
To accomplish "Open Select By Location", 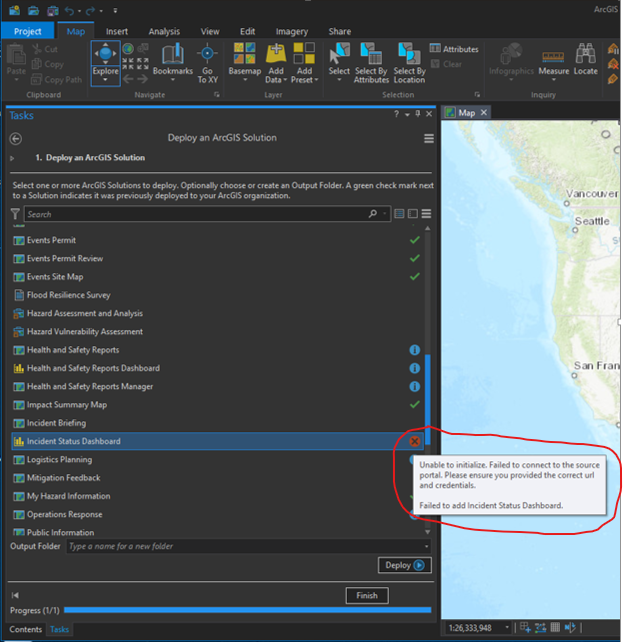I will [x=409, y=63].
